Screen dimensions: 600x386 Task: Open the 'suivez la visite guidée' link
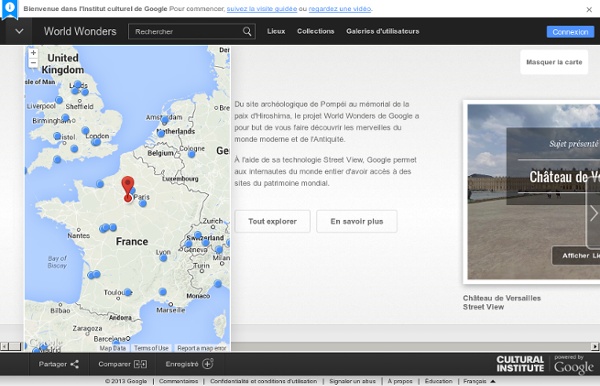(x=262, y=8)
